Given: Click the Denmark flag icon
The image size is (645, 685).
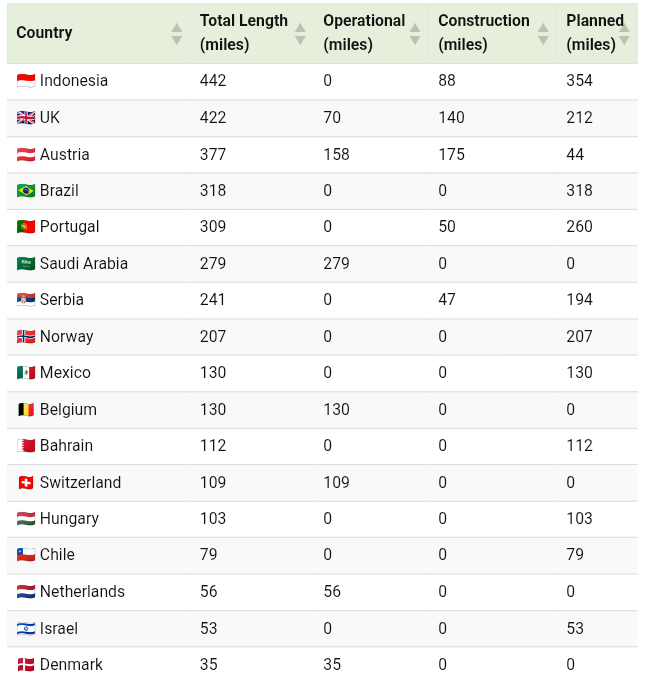Looking at the screenshot, I should tap(26, 665).
